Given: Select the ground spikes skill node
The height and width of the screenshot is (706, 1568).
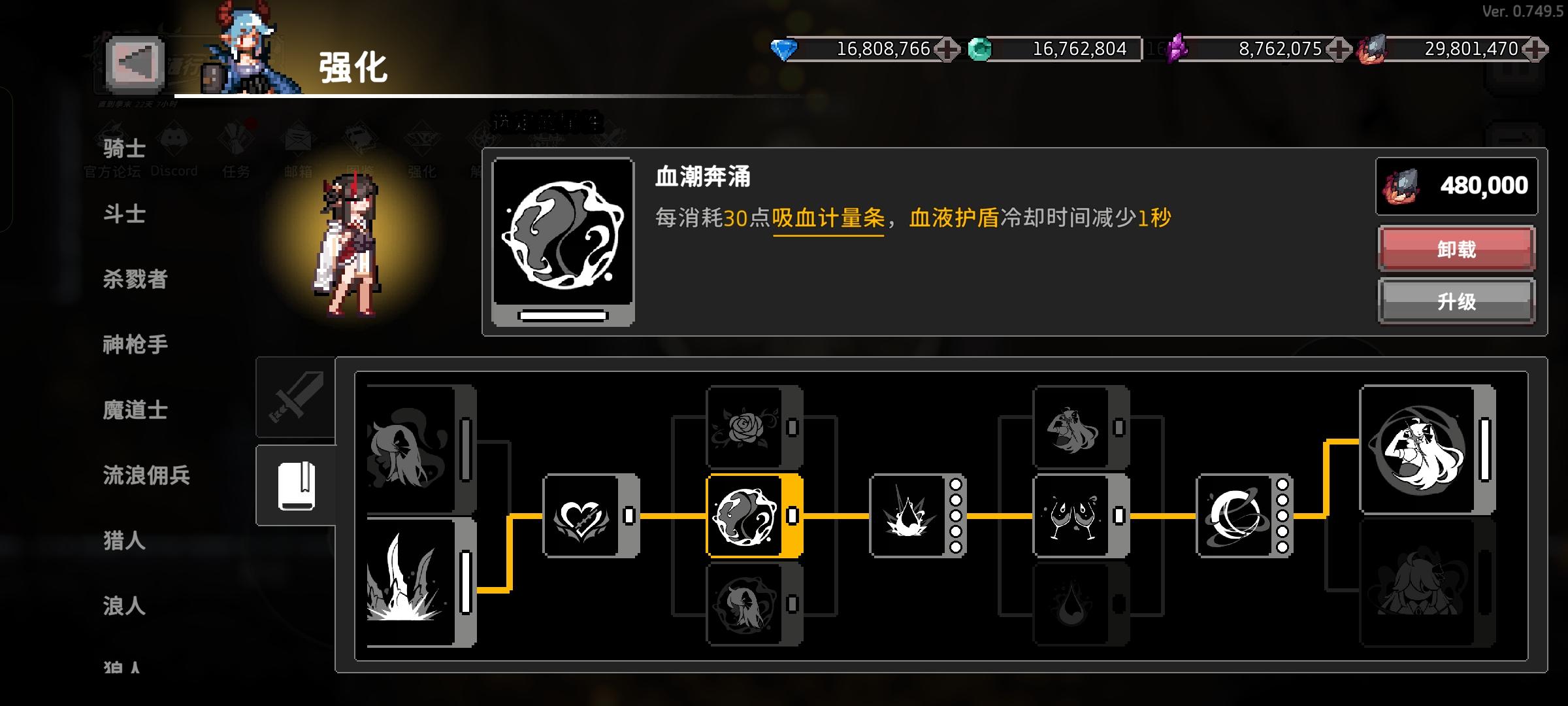Looking at the screenshot, I should [x=421, y=582].
